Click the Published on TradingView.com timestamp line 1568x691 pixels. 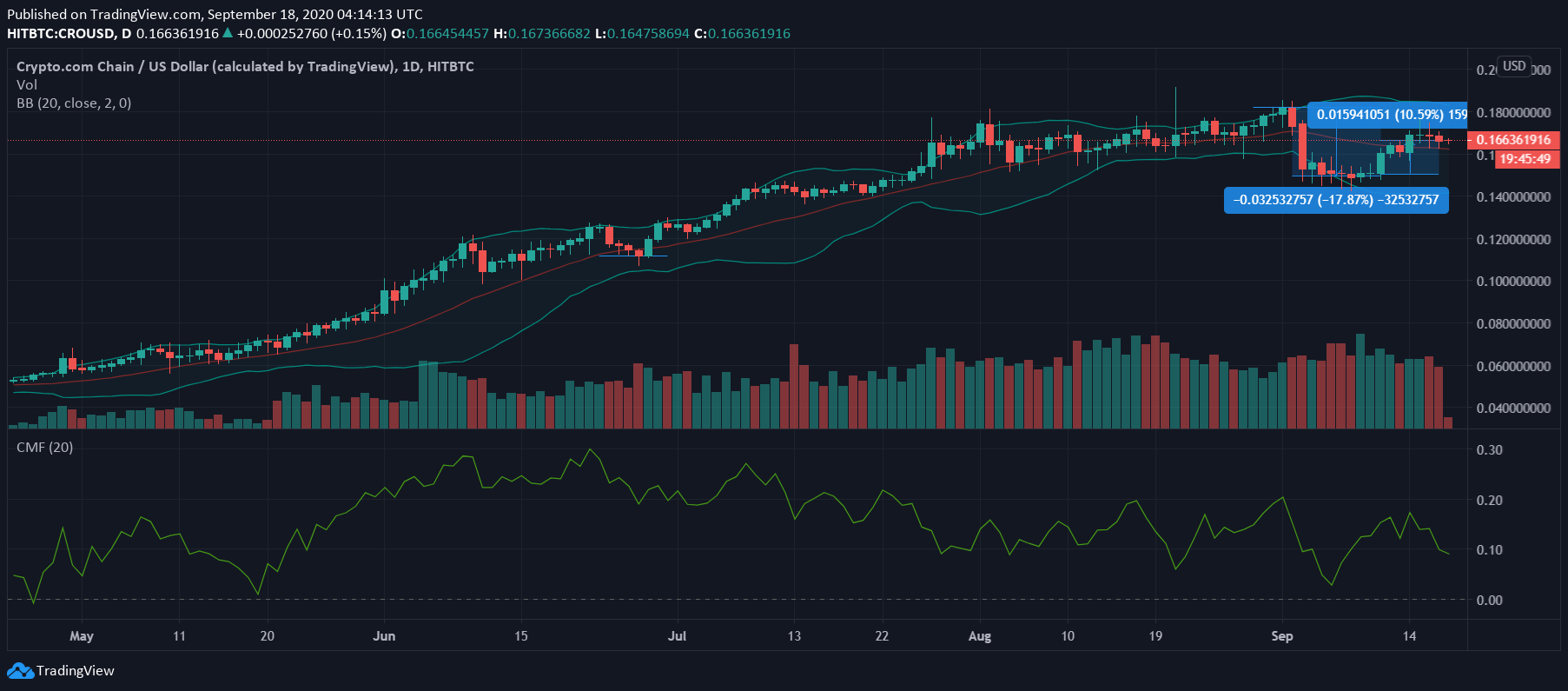point(215,14)
